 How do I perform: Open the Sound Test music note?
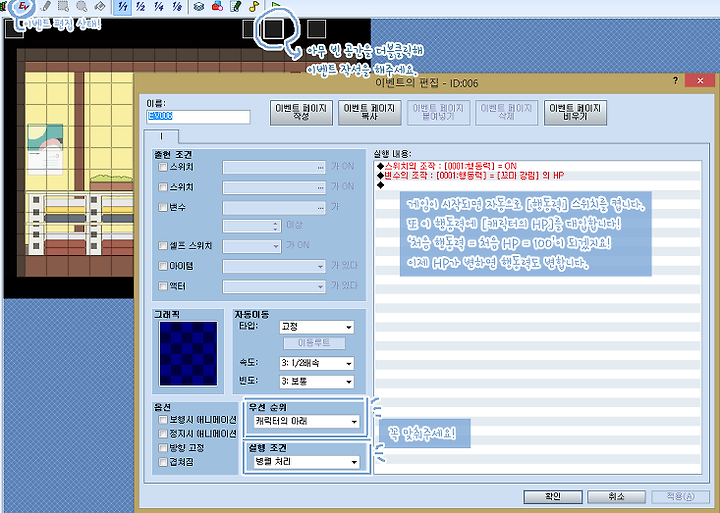click(x=254, y=6)
